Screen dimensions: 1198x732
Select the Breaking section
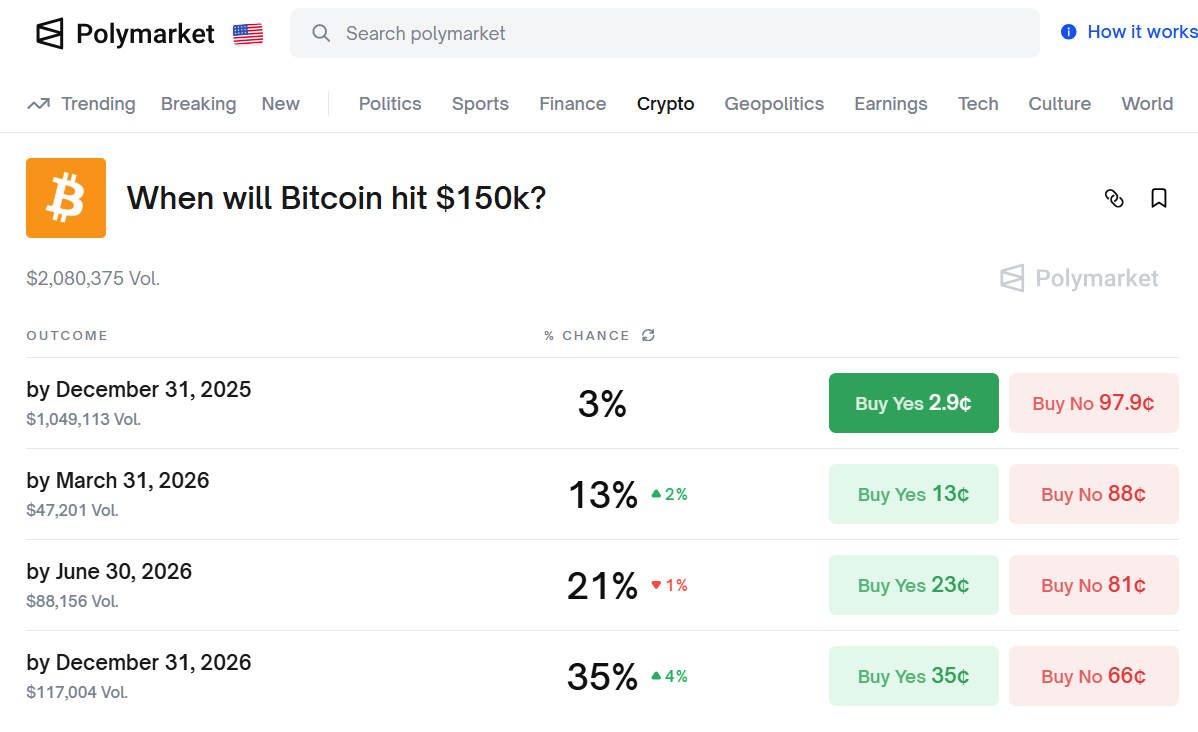(x=198, y=103)
